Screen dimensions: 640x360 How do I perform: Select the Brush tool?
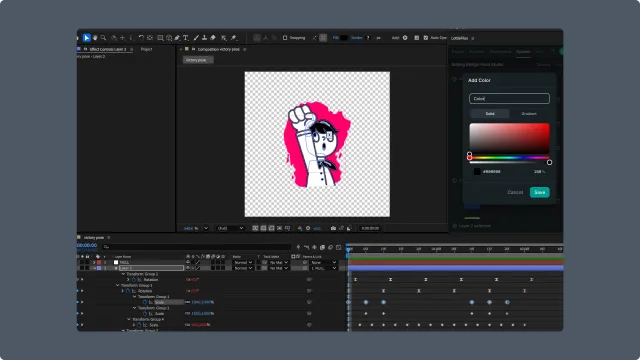pos(196,38)
